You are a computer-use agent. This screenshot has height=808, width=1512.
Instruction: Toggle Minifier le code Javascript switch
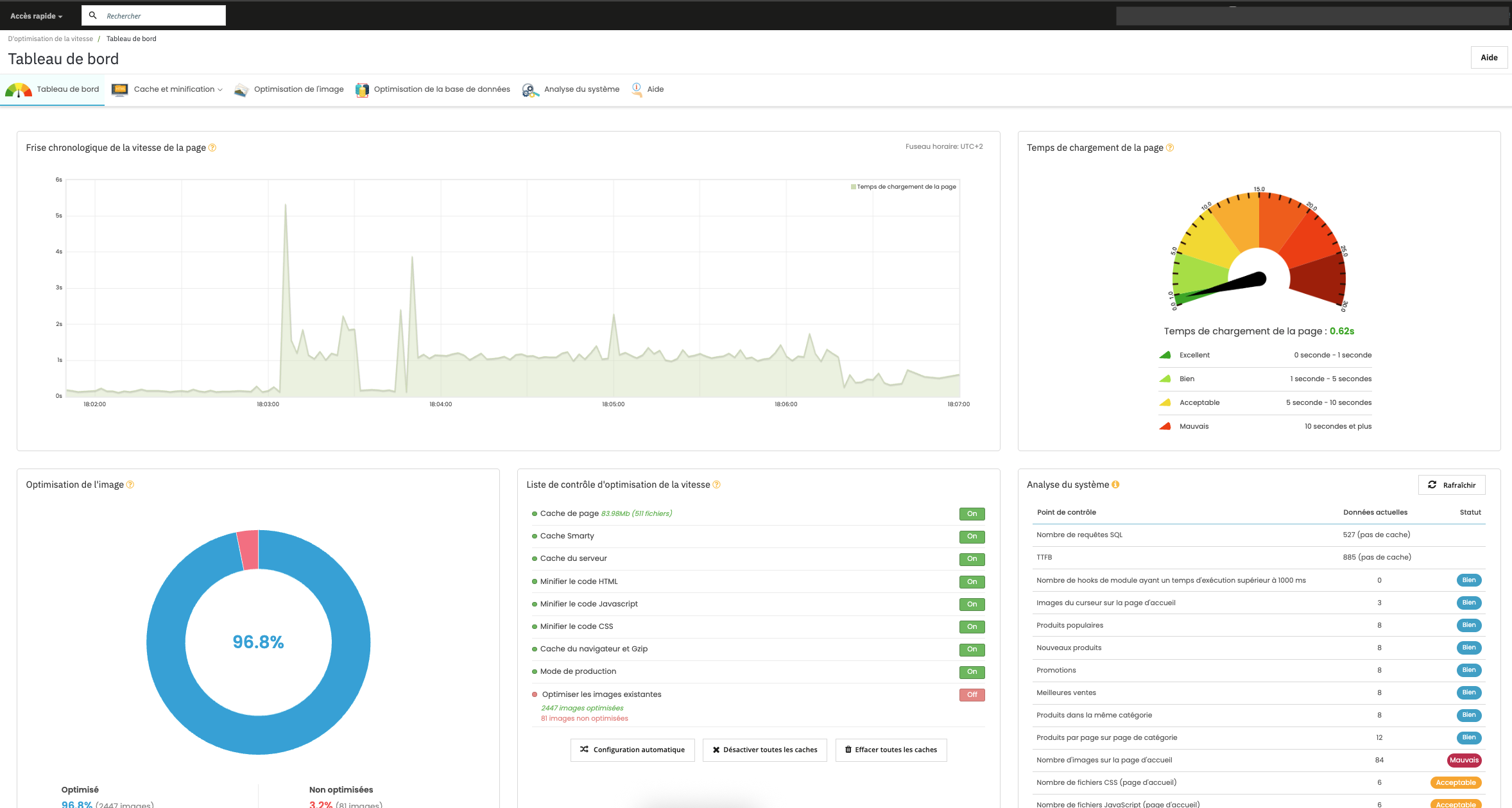coord(972,605)
